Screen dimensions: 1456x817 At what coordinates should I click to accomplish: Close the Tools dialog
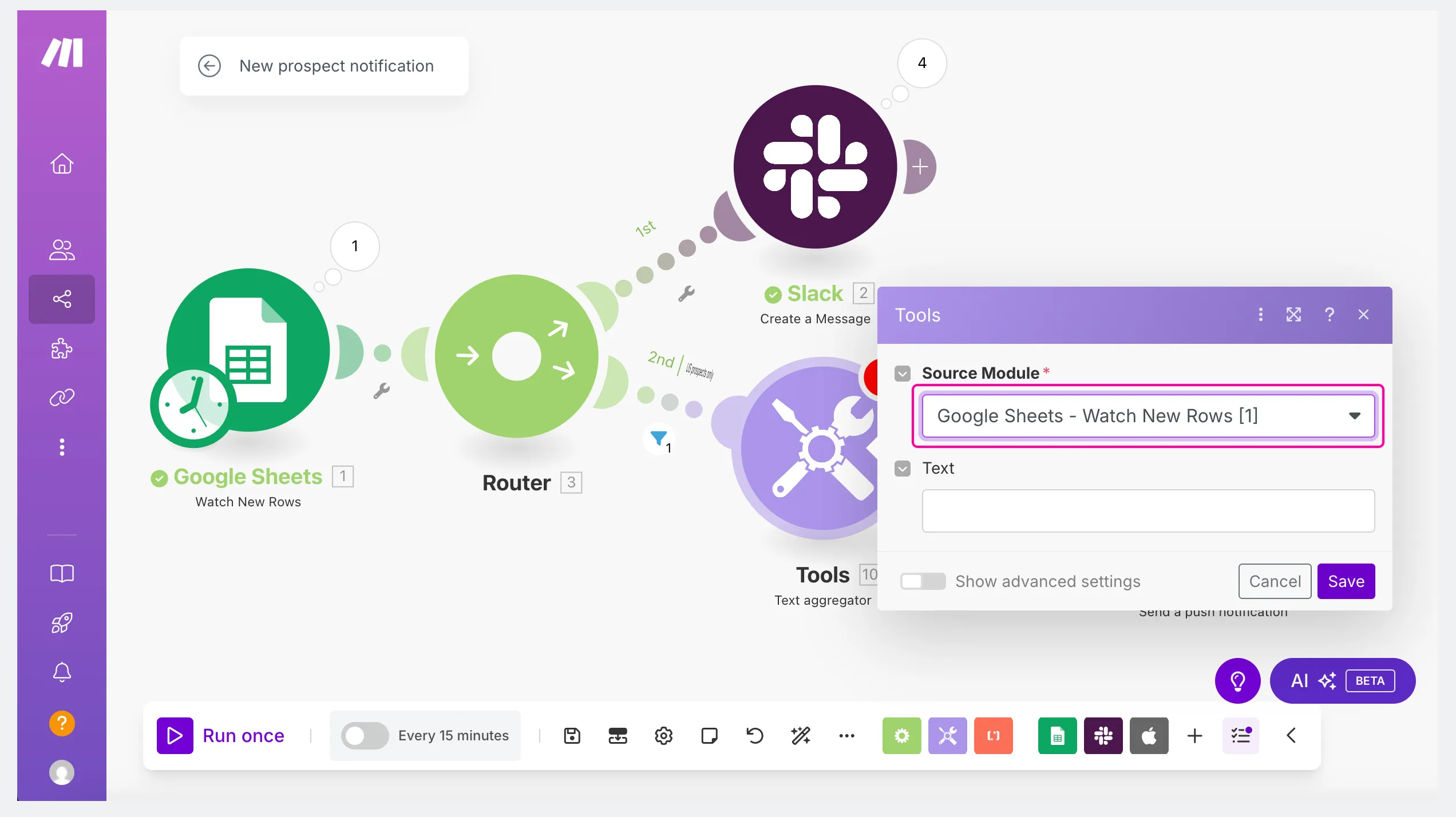click(x=1363, y=315)
